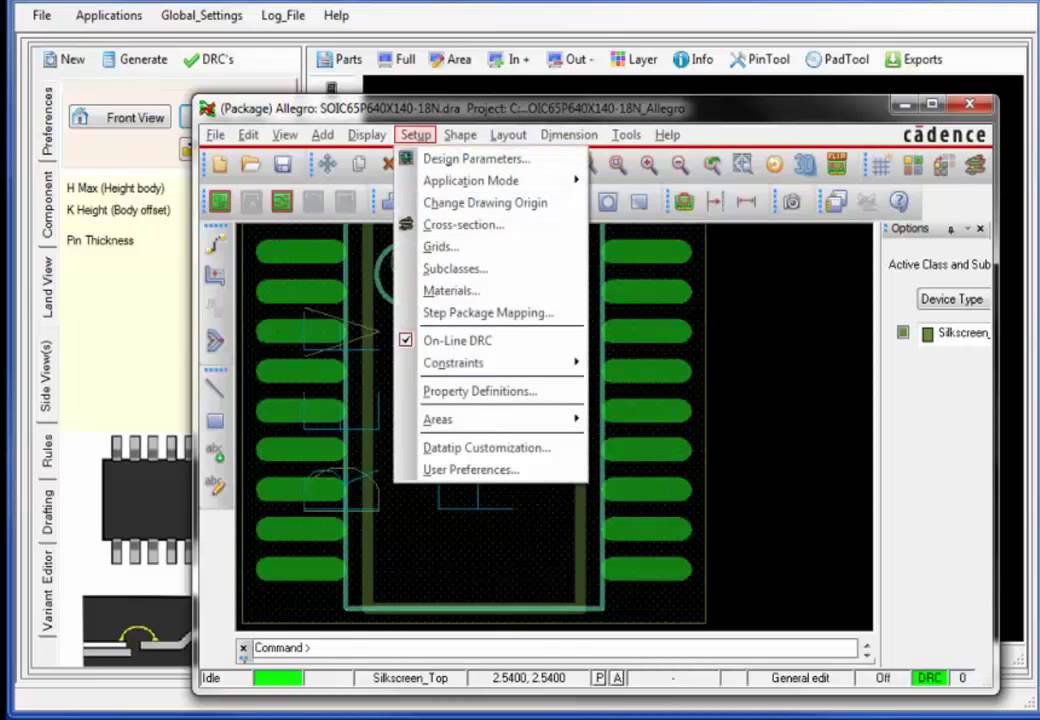
Task: Select the Edit Text pencil tool
Action: tap(215, 485)
